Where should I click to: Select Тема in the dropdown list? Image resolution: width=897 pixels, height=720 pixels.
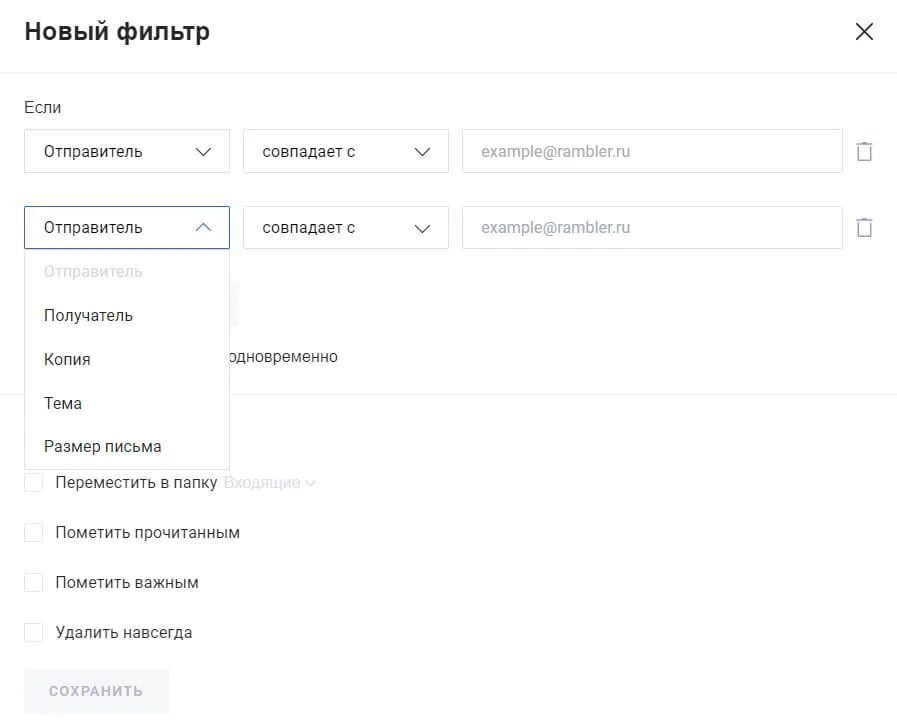[x=63, y=403]
